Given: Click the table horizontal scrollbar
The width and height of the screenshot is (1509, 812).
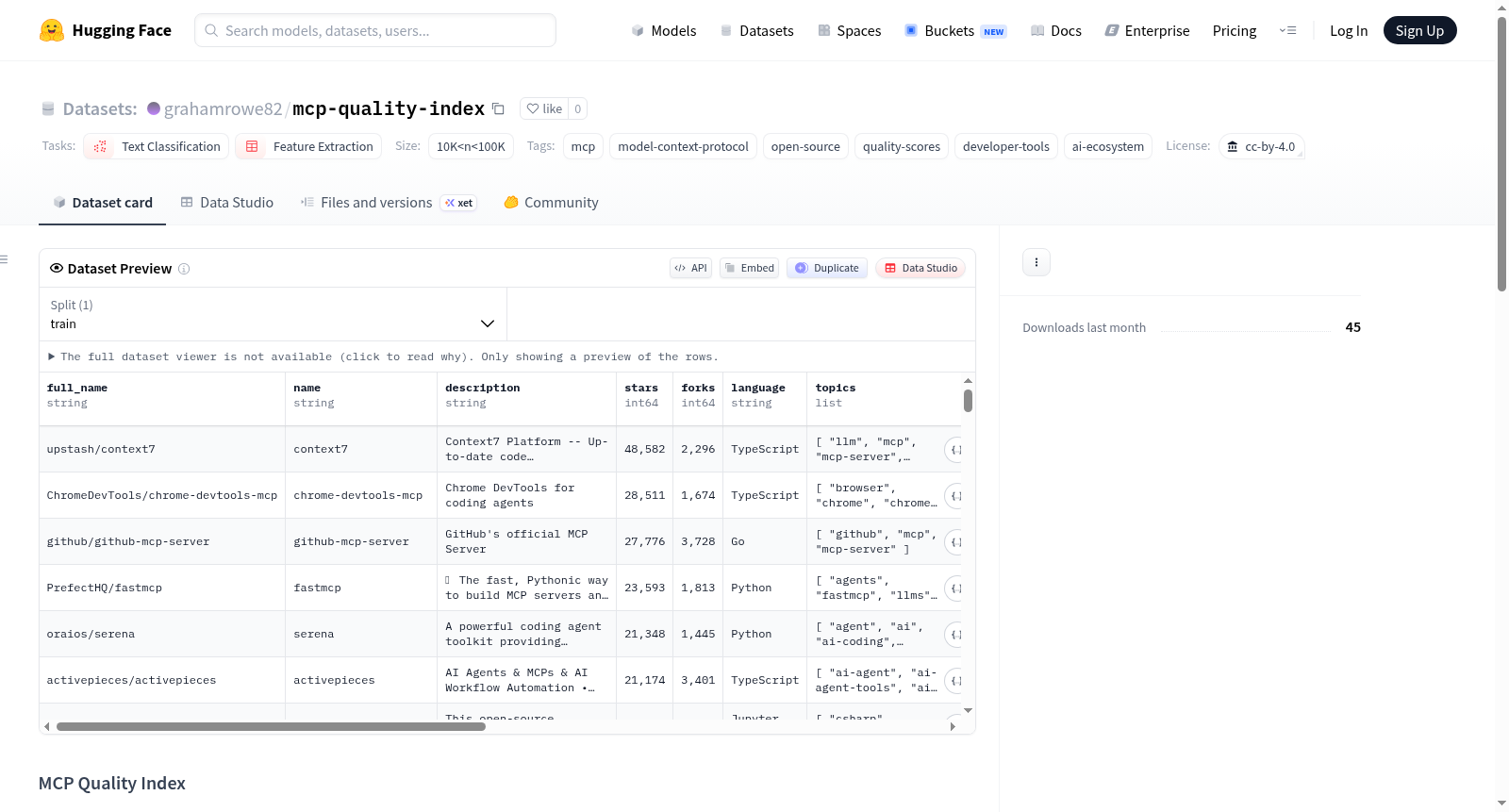Looking at the screenshot, I should click(271, 727).
